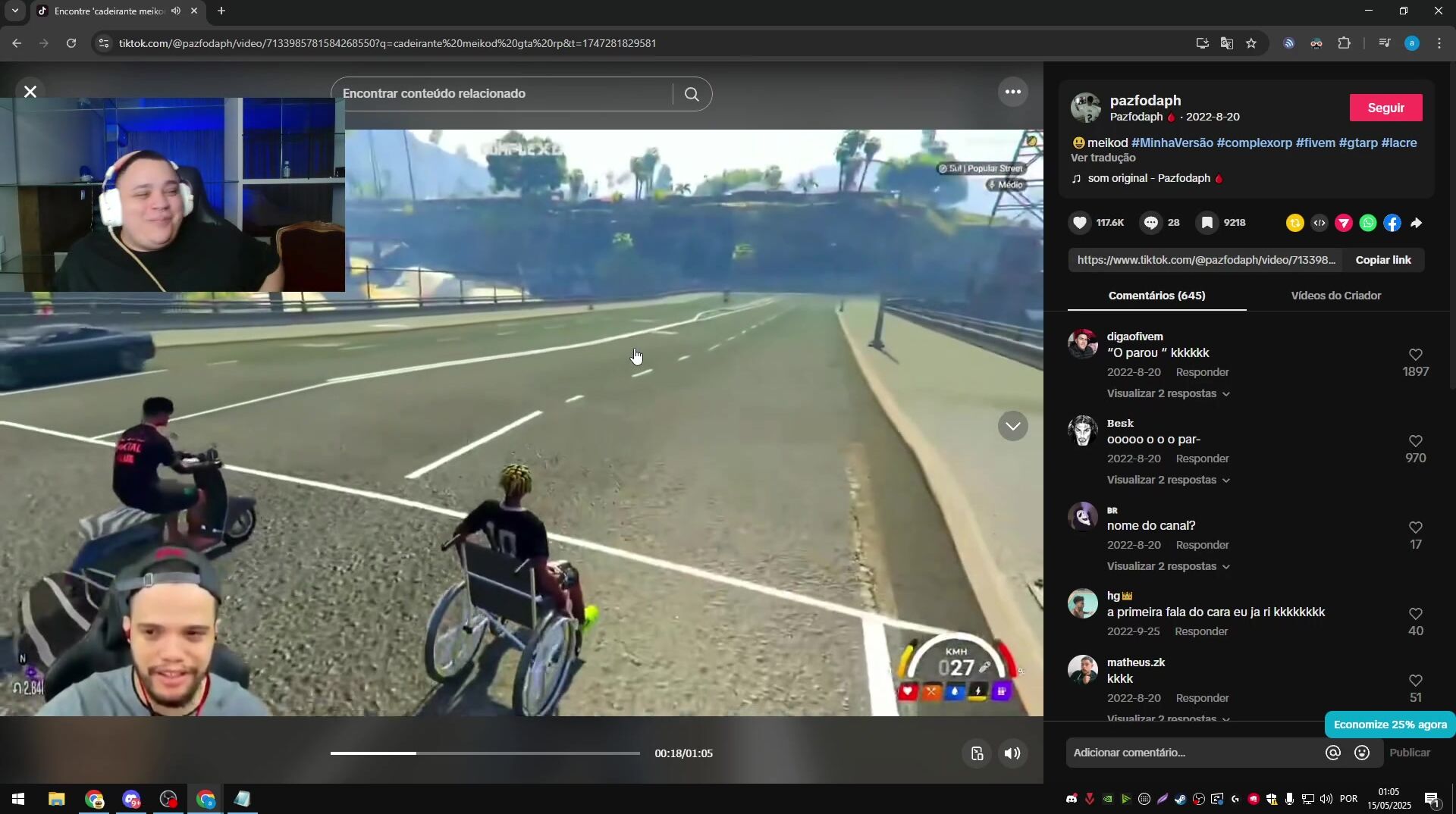Open comments via speech bubble icon
Image resolution: width=1456 pixels, height=814 pixels.
(1151, 223)
